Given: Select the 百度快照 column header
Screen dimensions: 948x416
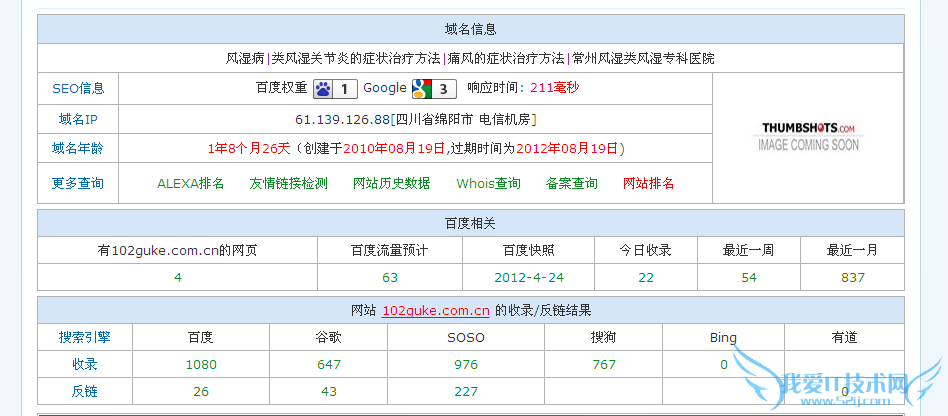Looking at the screenshot, I should coord(528,250).
